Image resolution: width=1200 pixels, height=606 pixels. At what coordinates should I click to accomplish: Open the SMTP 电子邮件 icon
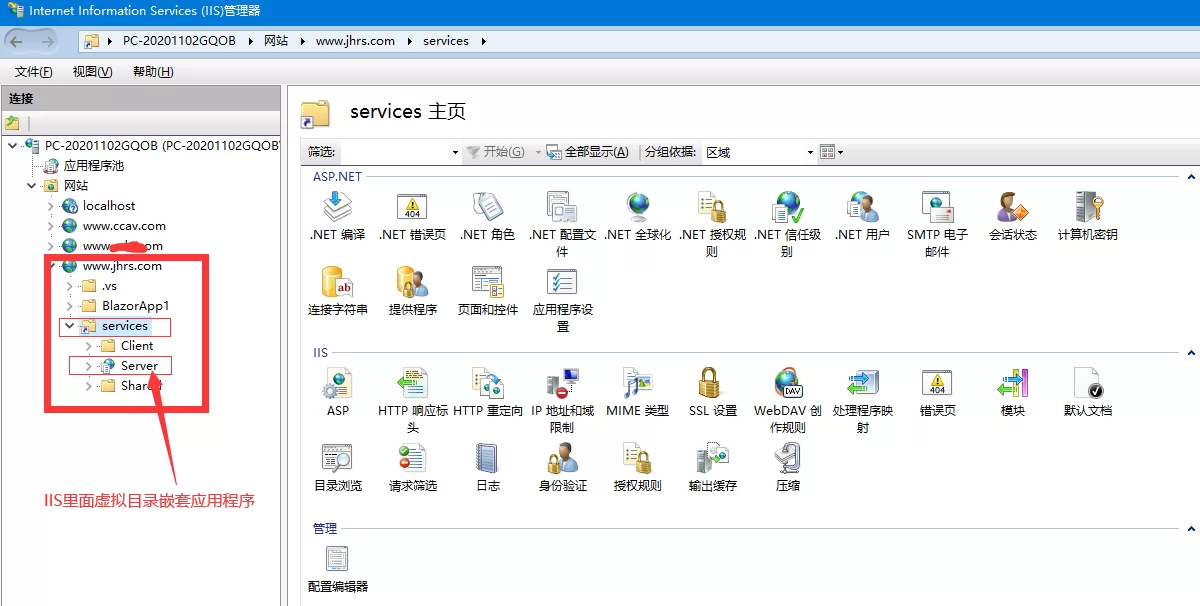coord(937,207)
